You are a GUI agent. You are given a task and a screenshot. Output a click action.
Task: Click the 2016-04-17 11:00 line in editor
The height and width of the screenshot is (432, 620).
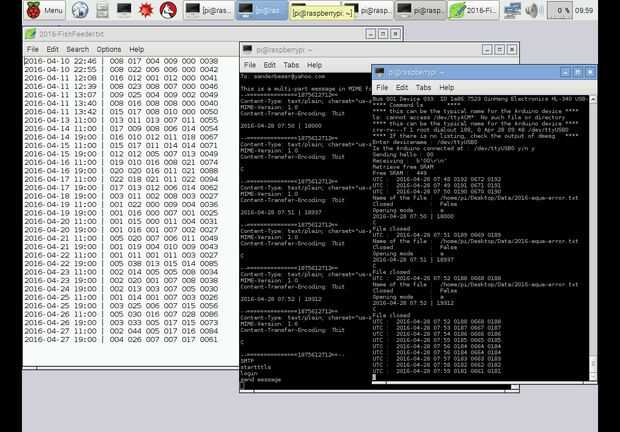pos(121,179)
